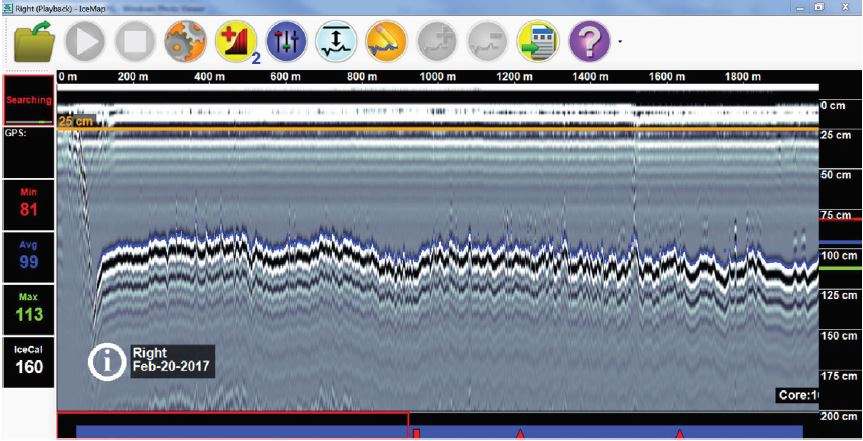863x441 pixels.
Task: Click the second red triangle overview marker
Action: tap(680, 433)
